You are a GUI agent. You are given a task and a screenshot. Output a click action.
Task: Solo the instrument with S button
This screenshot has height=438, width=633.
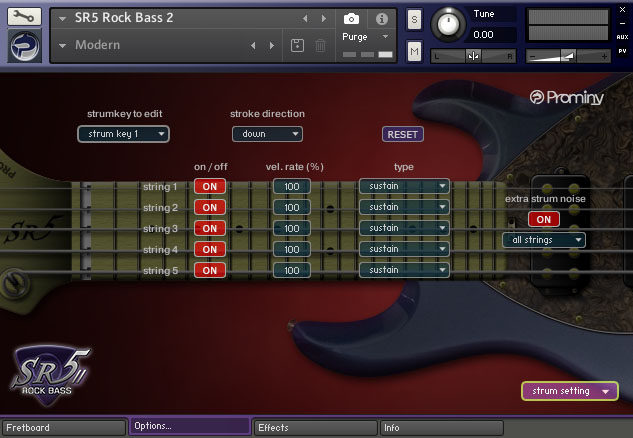414,19
